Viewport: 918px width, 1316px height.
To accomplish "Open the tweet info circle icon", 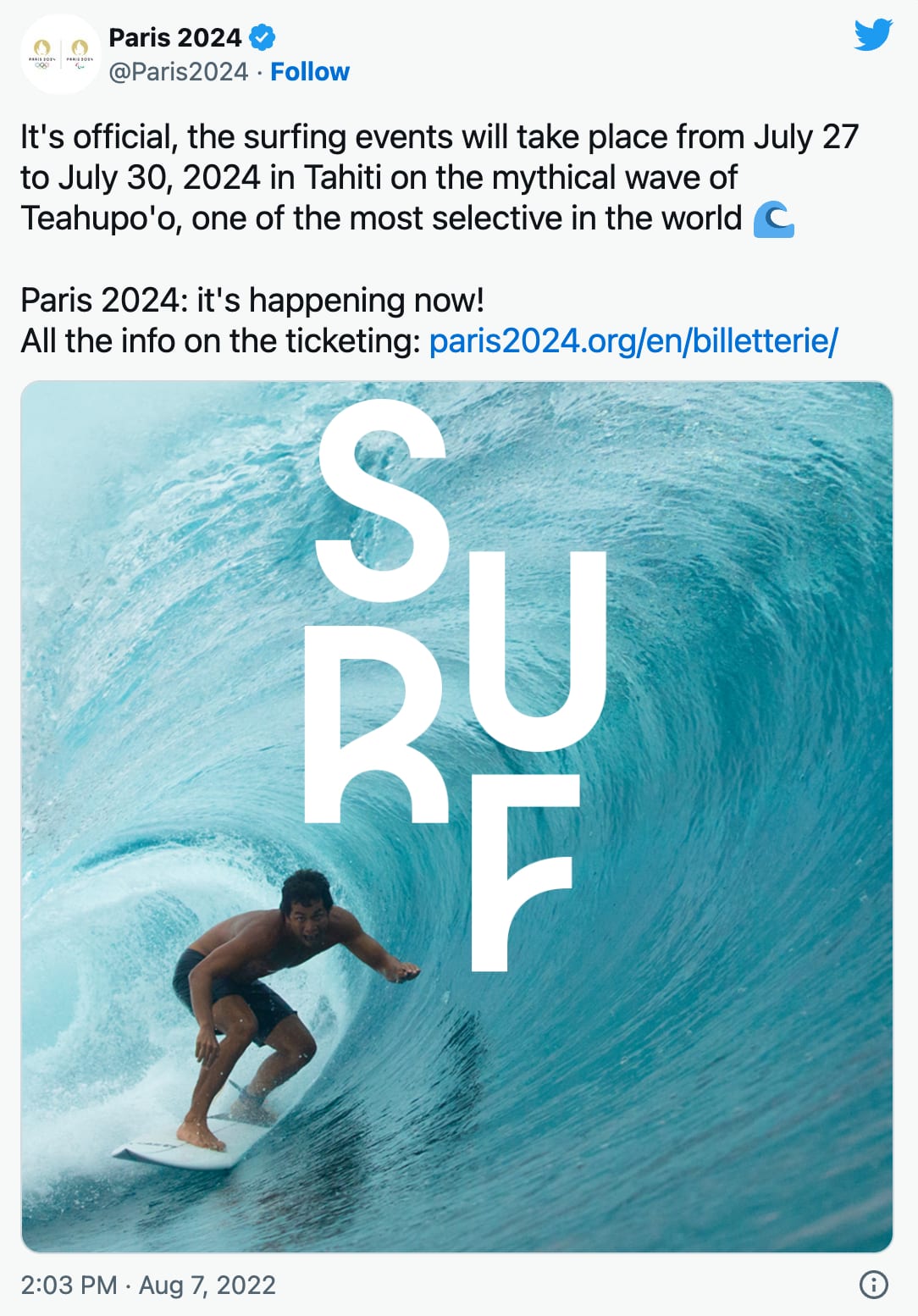I will tap(873, 1285).
